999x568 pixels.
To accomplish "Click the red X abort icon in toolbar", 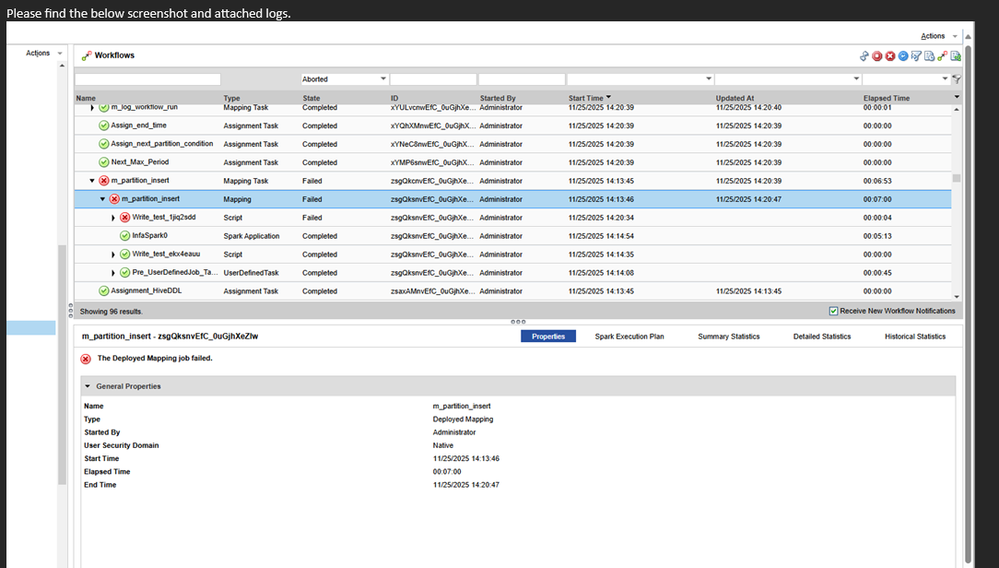I will click(x=890, y=56).
